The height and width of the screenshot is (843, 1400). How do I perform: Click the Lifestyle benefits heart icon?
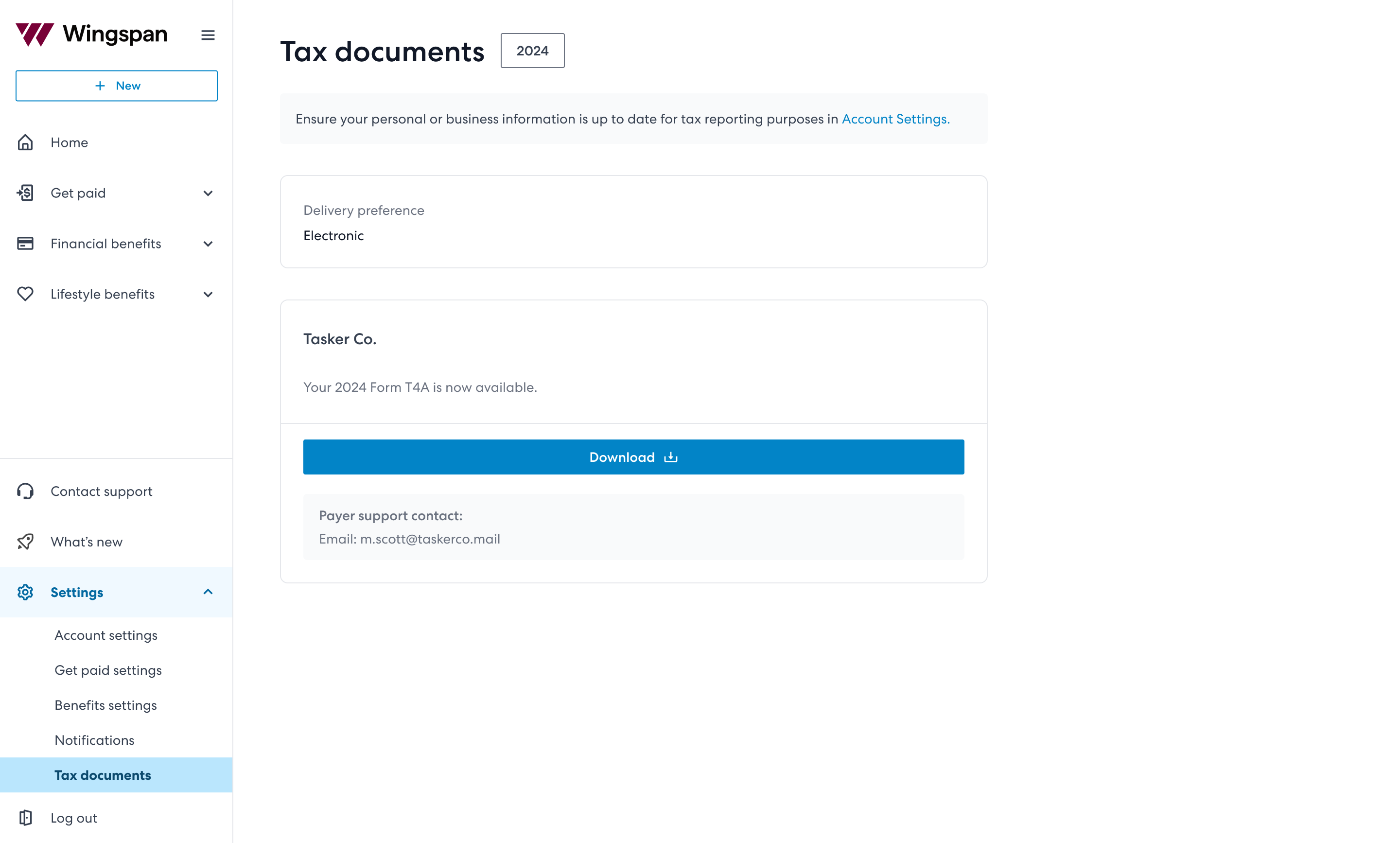pyautogui.click(x=25, y=294)
